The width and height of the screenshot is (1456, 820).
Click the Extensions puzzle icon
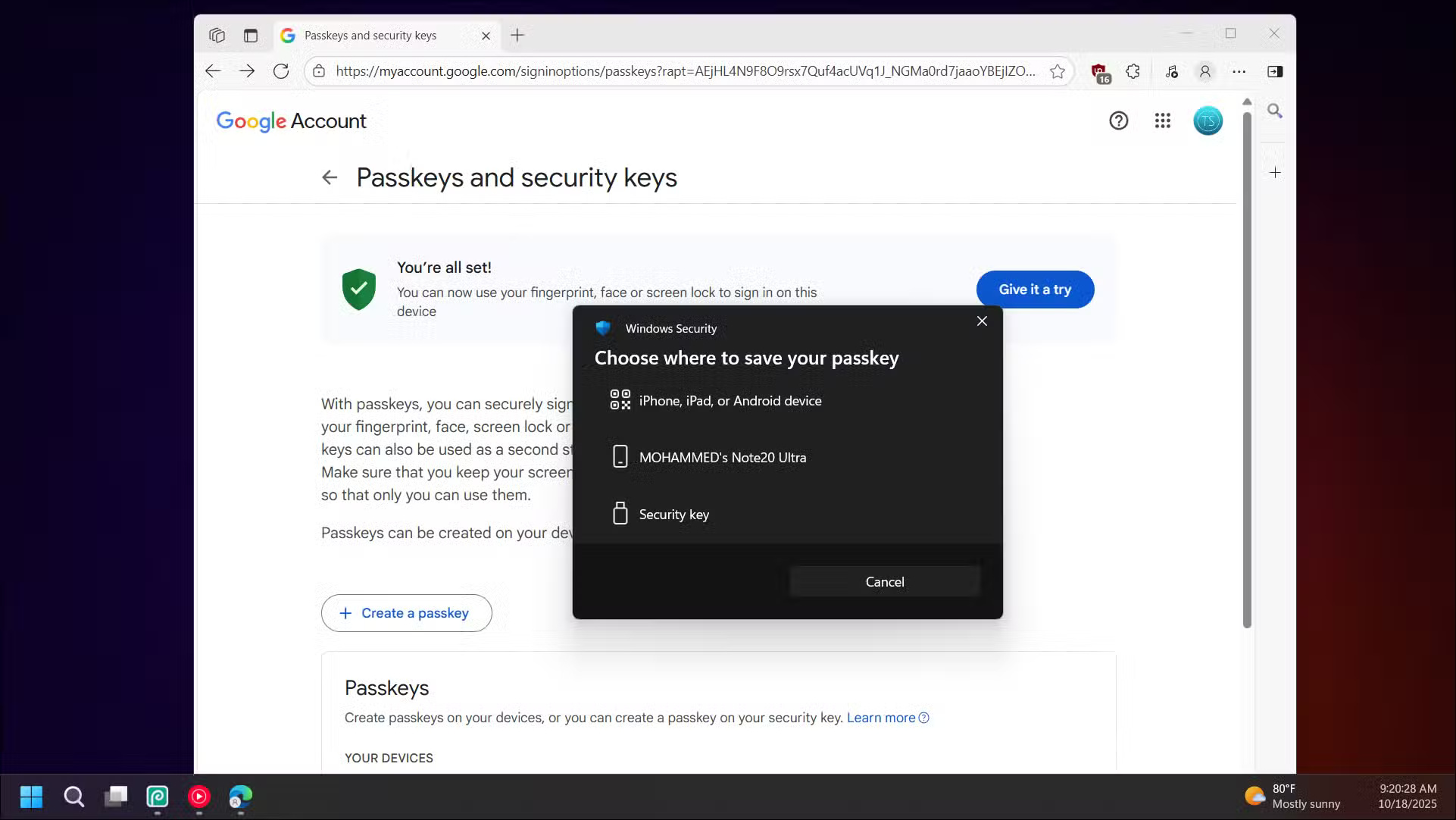coord(1133,71)
